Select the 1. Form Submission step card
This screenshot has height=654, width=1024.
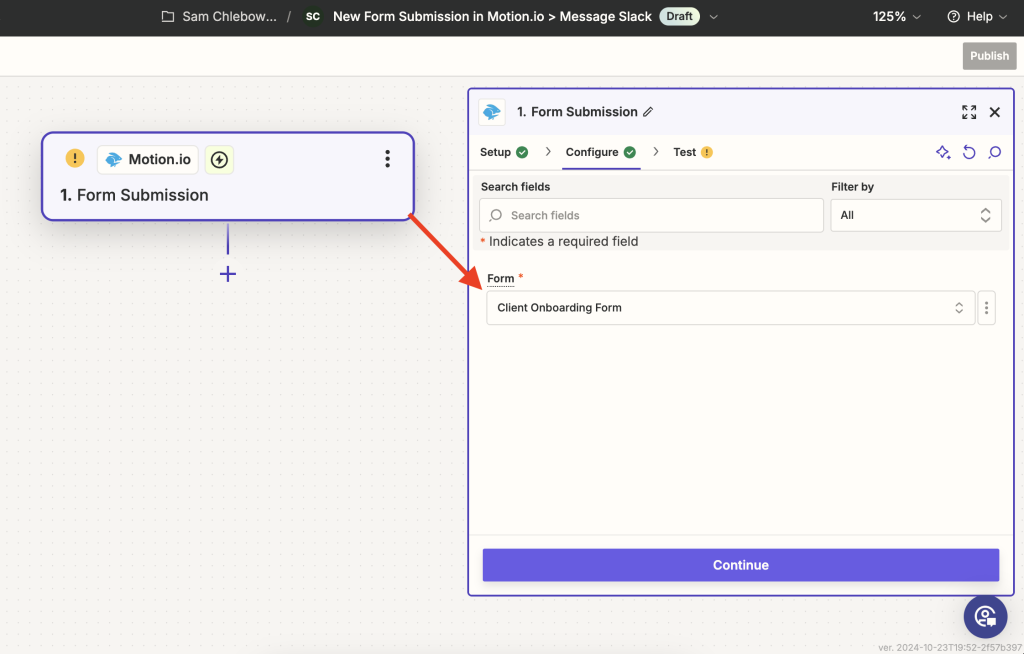point(228,176)
